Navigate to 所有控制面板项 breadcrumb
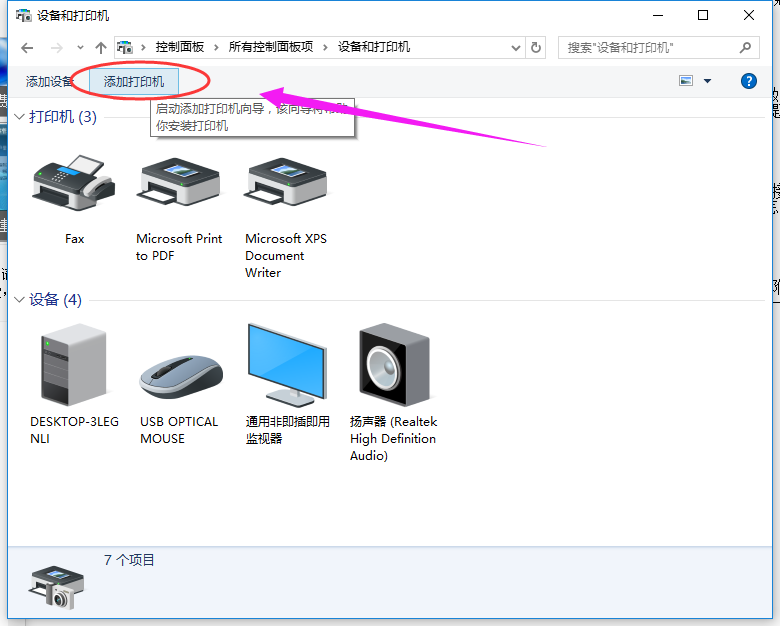780x626 pixels. pyautogui.click(x=271, y=47)
